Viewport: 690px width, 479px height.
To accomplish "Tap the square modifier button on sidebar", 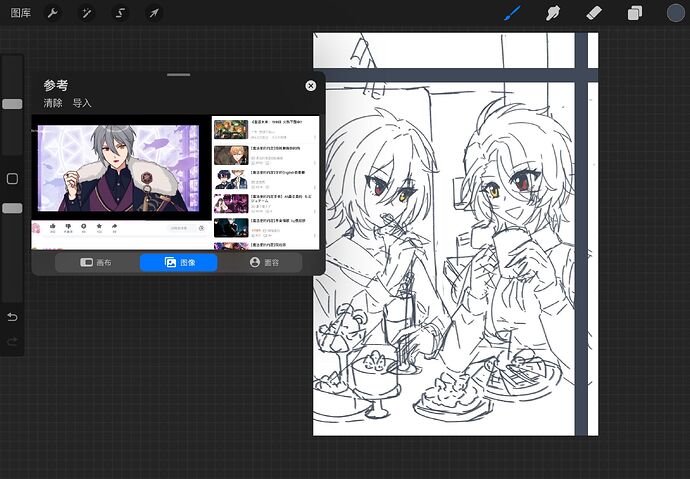I will pyautogui.click(x=12, y=179).
